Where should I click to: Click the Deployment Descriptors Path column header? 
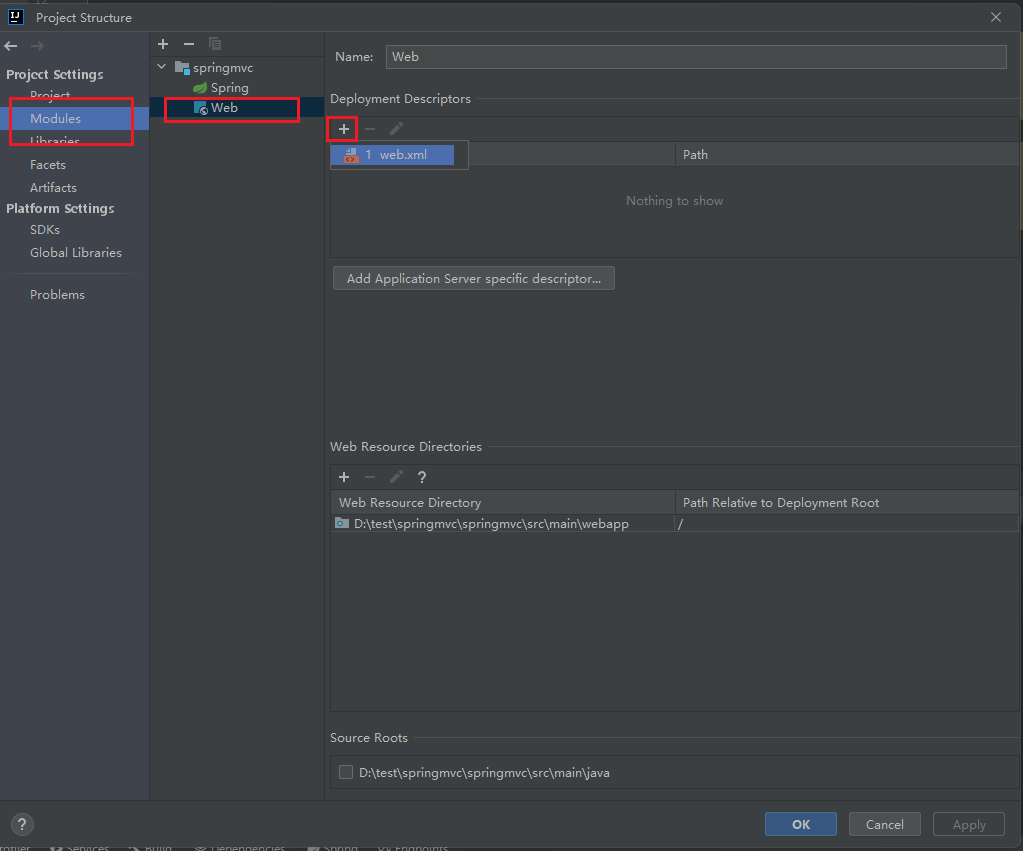point(847,155)
